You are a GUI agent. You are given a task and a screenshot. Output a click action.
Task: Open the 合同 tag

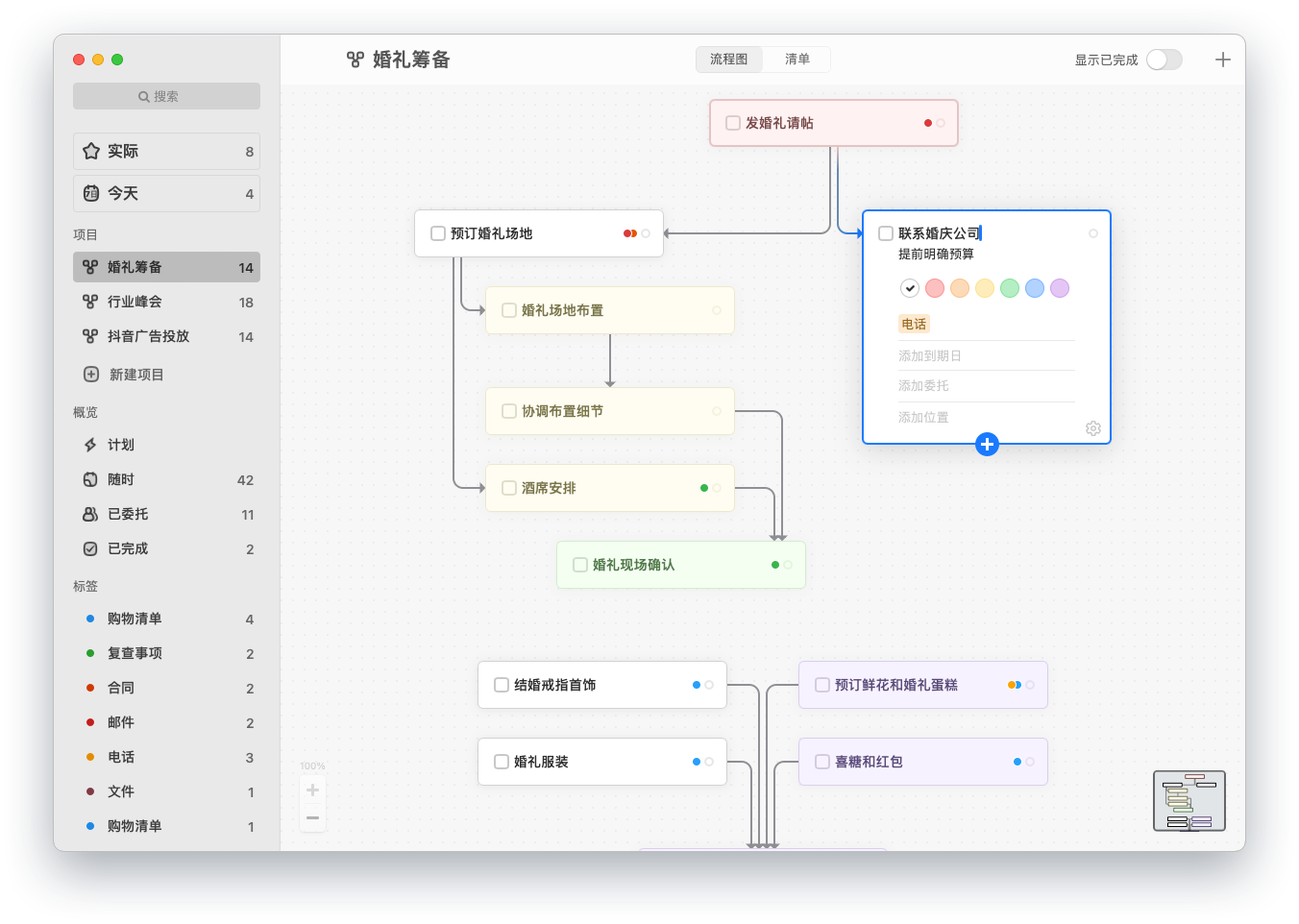tap(166, 688)
